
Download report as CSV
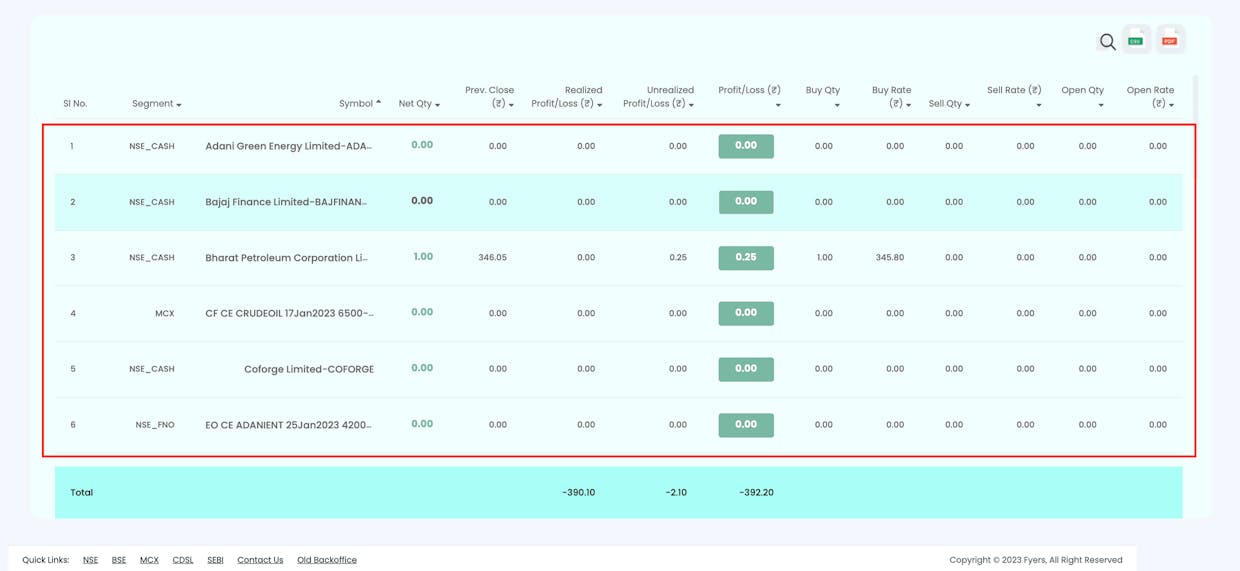click(x=1136, y=40)
